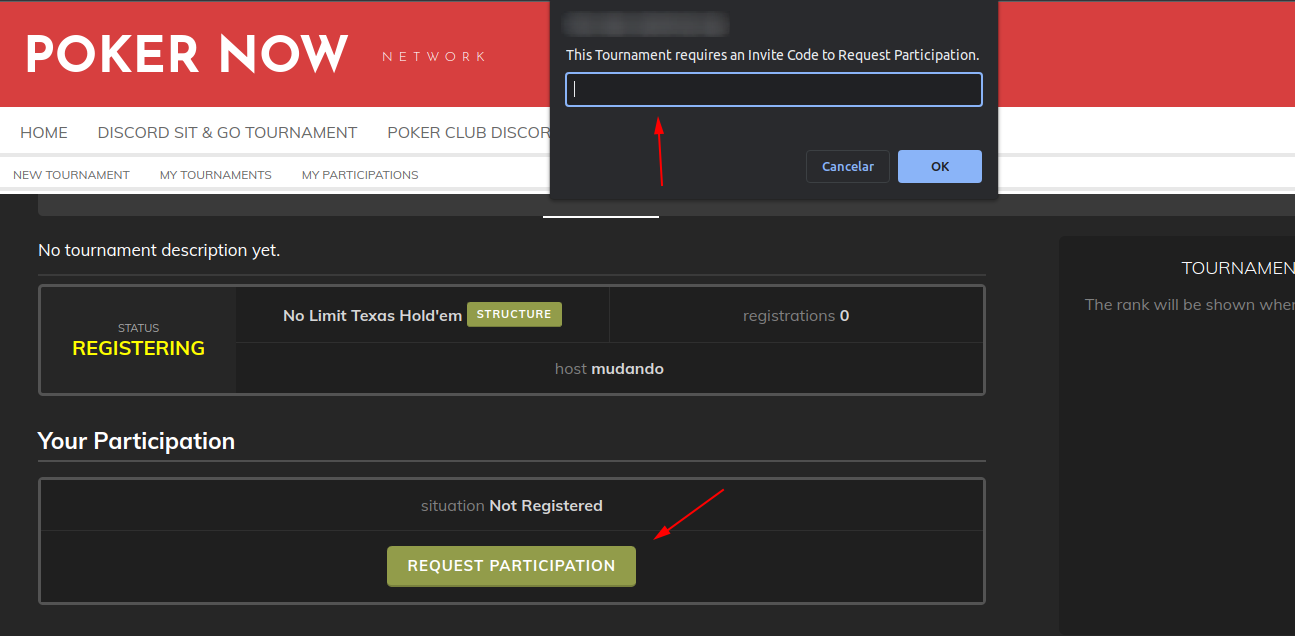
Task: Open Discord Sit & Go Tournament menu
Action: tap(227, 132)
